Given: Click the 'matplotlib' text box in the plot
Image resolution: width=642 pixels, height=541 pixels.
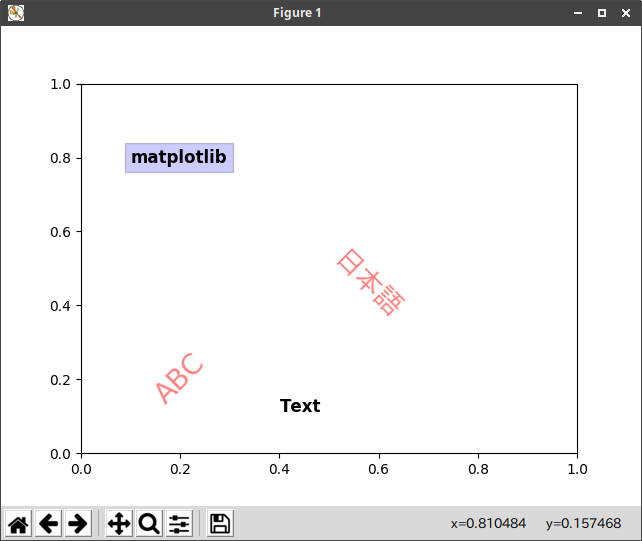Looking at the screenshot, I should 179,158.
